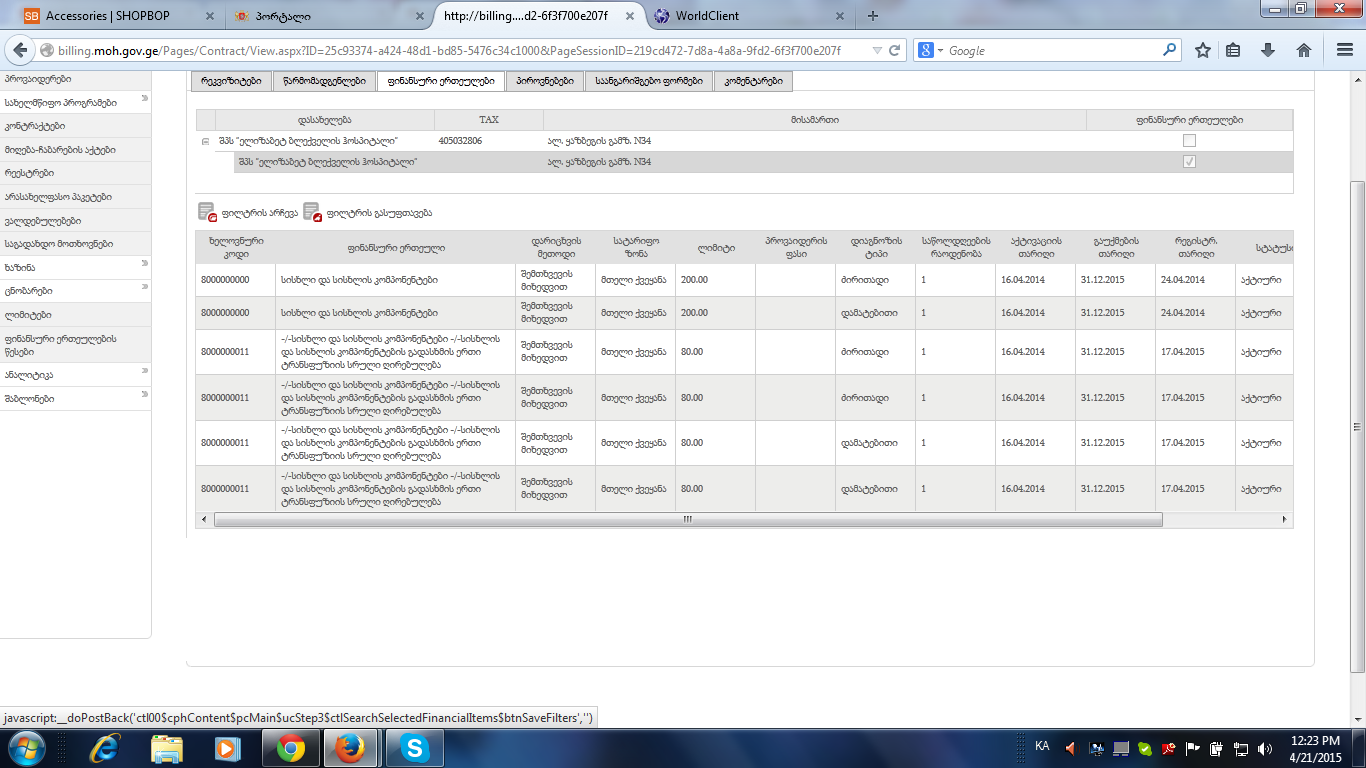Viewport: 1366px width, 768px height.
Task: Click the clear filter icon (ფილტრის გასუფთავება)
Action: [x=313, y=212]
